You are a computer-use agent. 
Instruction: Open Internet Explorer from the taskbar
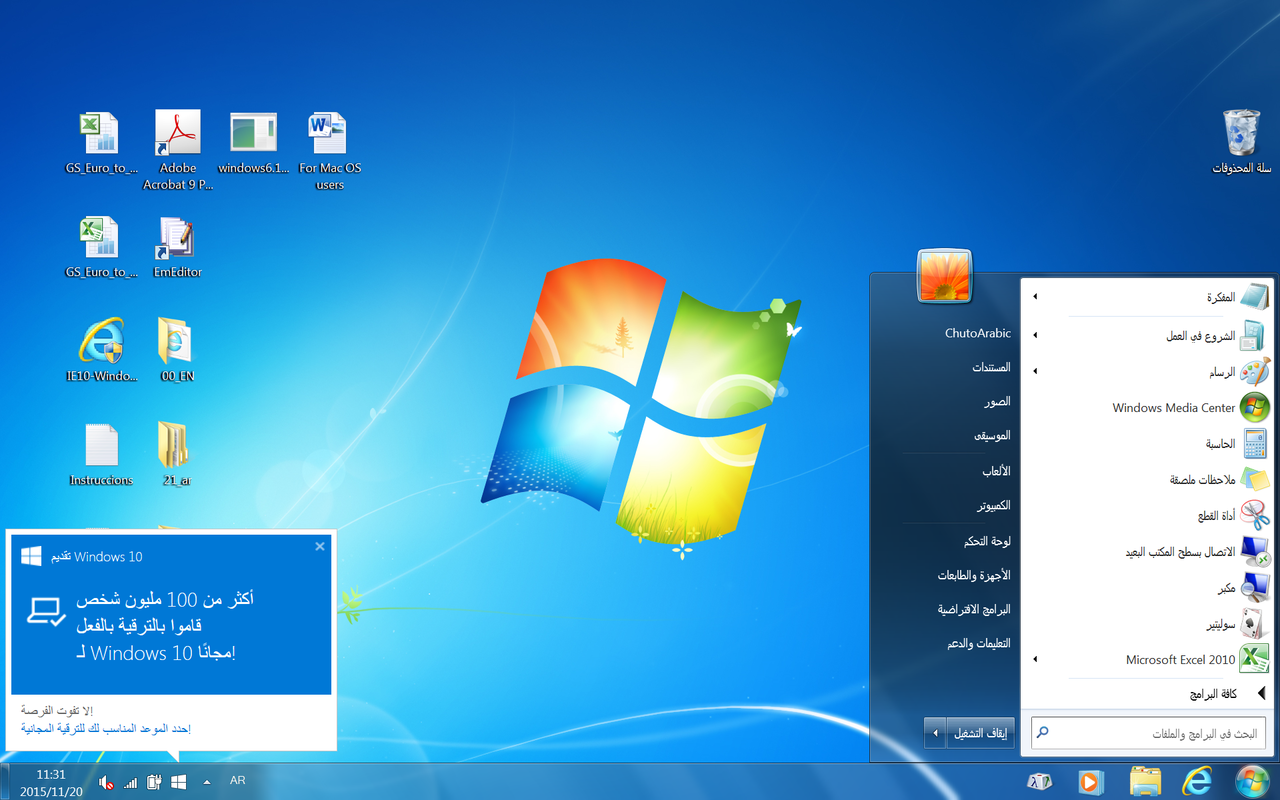1197,781
